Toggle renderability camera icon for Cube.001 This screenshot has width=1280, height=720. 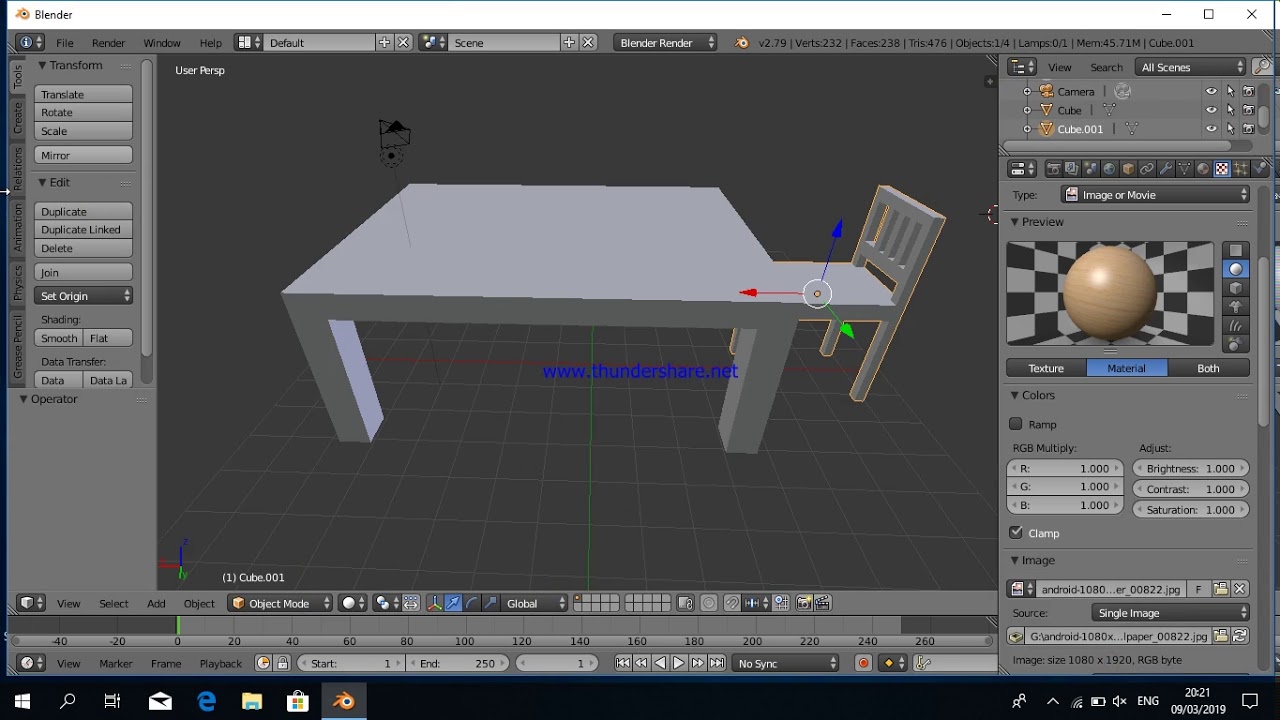click(x=1248, y=129)
